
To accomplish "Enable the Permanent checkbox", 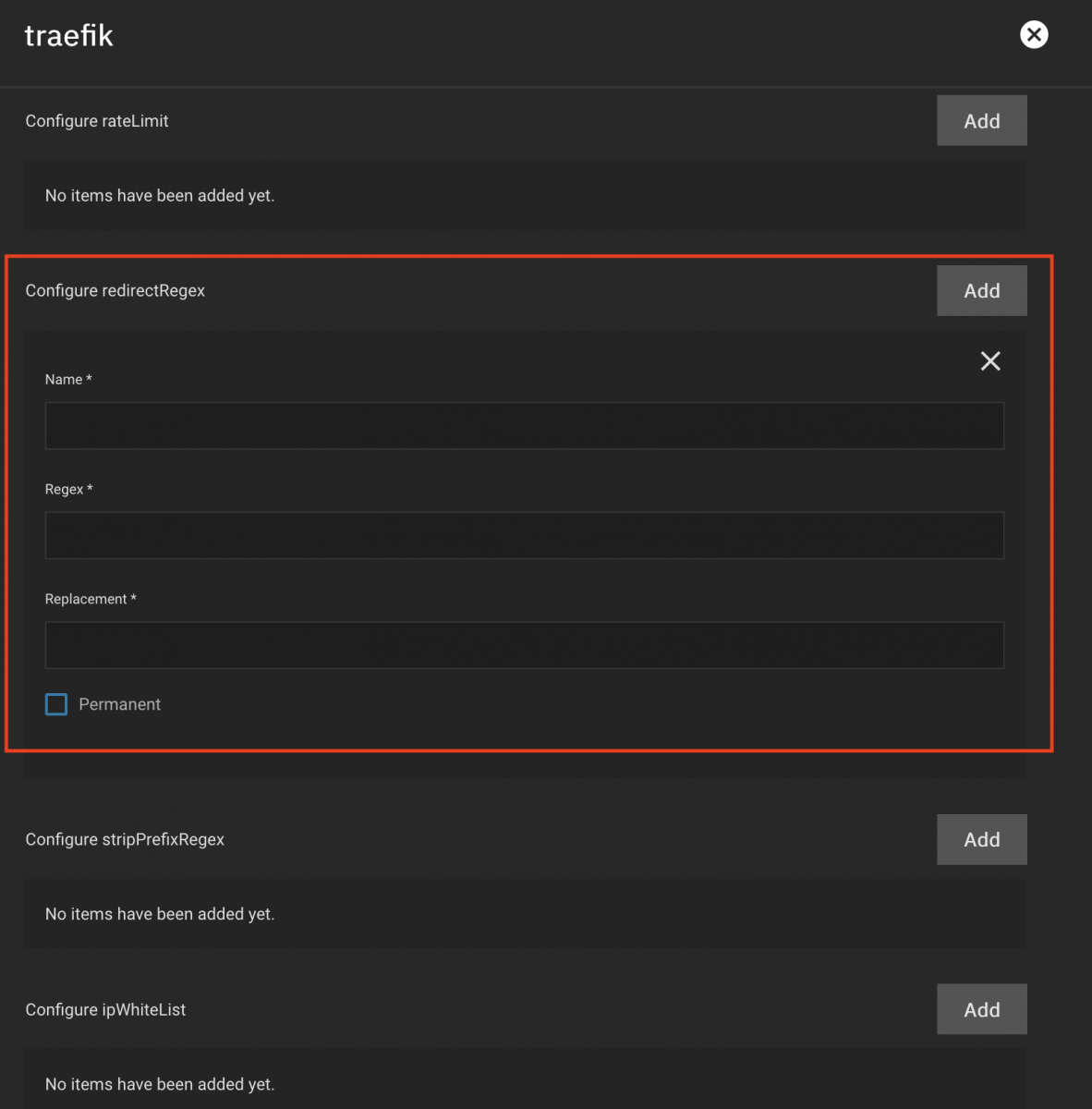I will (56, 704).
